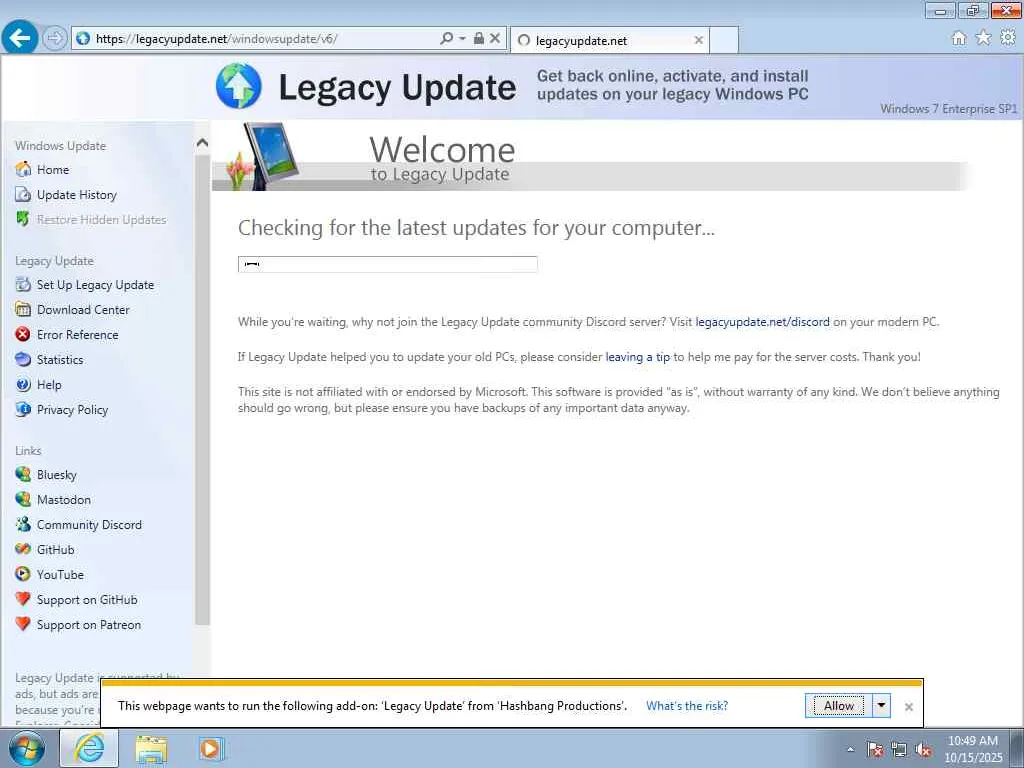1024x768 pixels.
Task: Click the security lock icon in address bar
Action: [x=479, y=39]
